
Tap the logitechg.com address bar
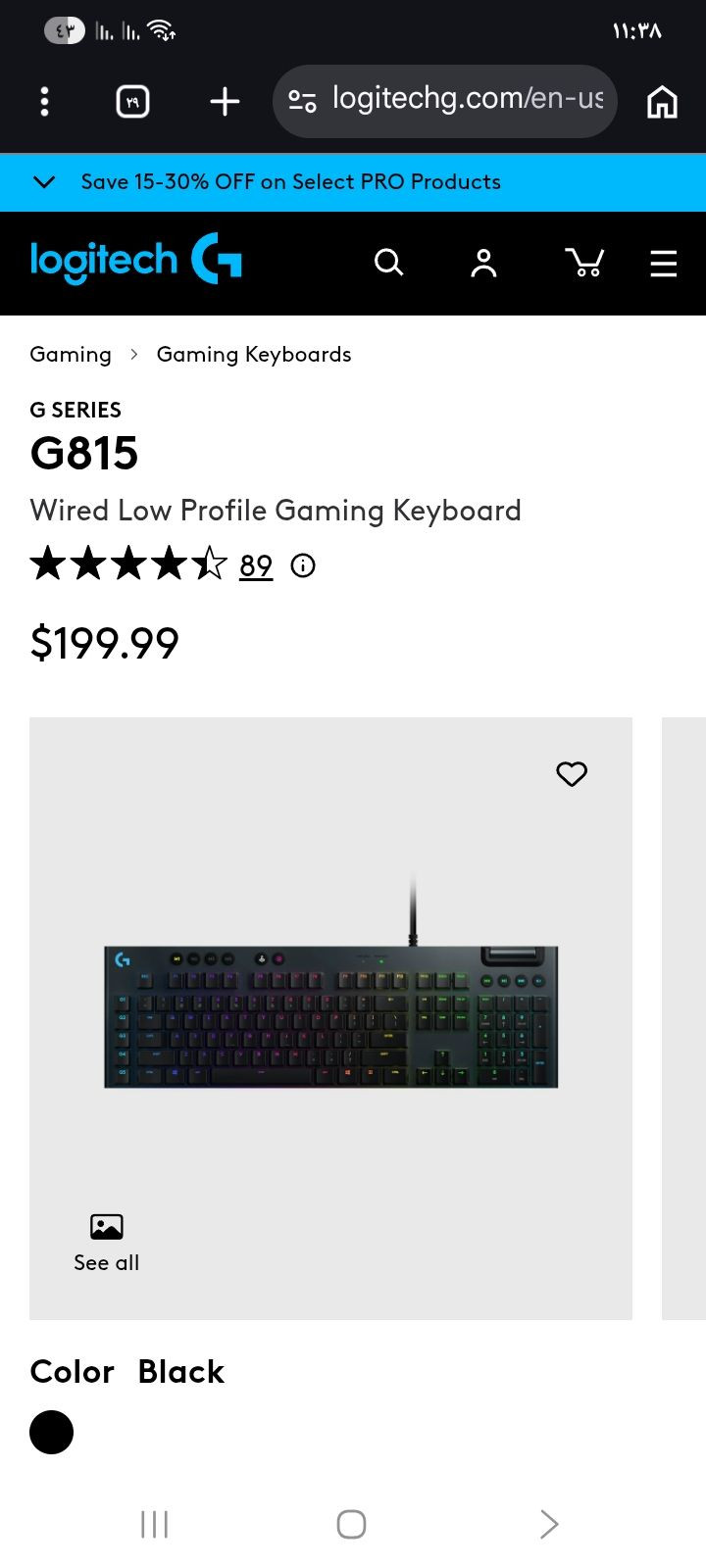pos(467,99)
